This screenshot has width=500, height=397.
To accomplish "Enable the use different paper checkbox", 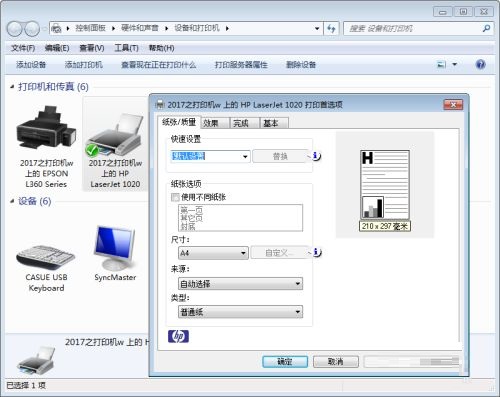I will (175, 197).
